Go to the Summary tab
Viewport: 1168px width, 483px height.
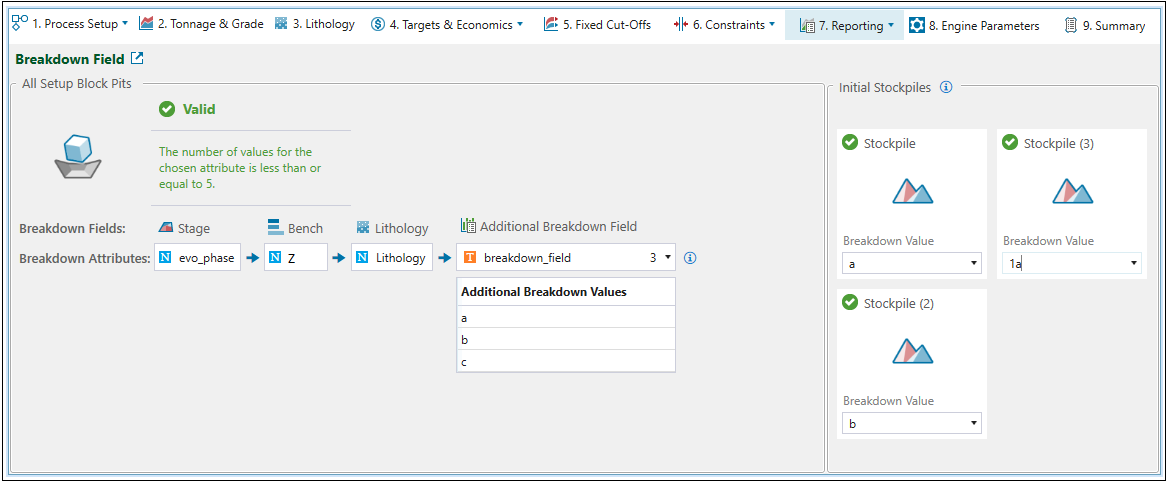point(1104,25)
